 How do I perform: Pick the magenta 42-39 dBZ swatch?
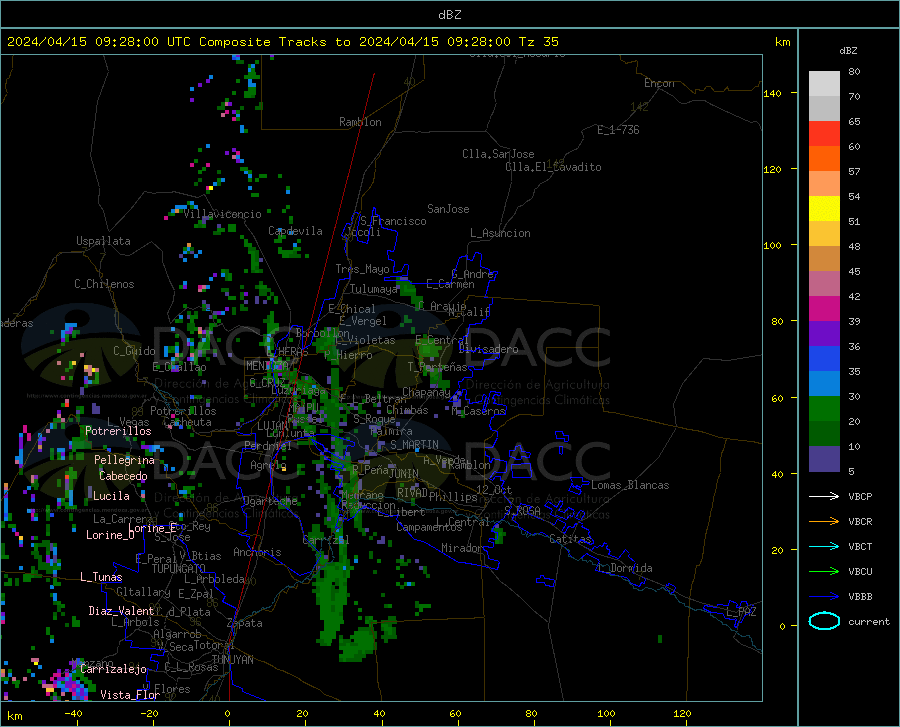824,309
